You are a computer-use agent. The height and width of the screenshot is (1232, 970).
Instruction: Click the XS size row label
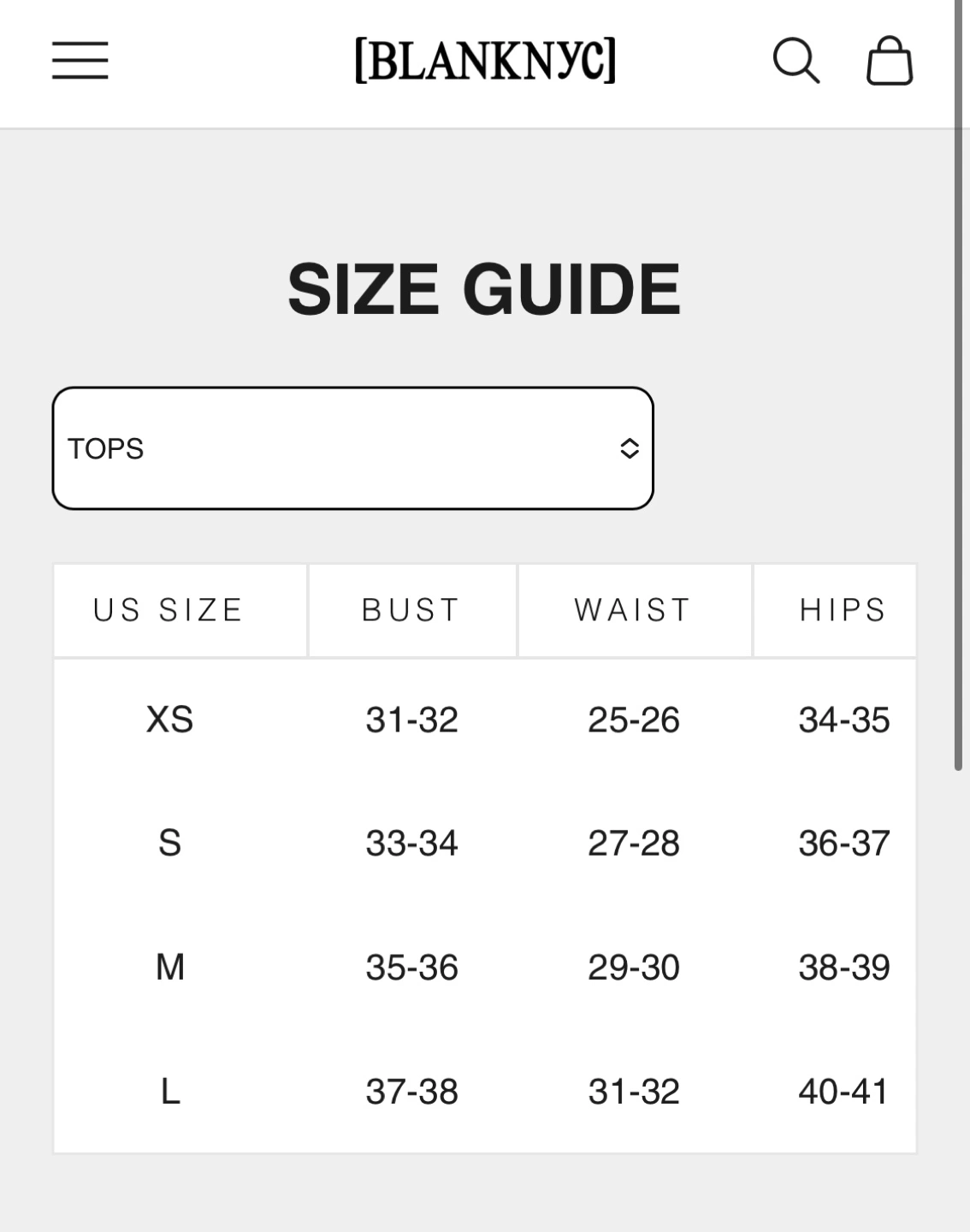click(x=169, y=720)
